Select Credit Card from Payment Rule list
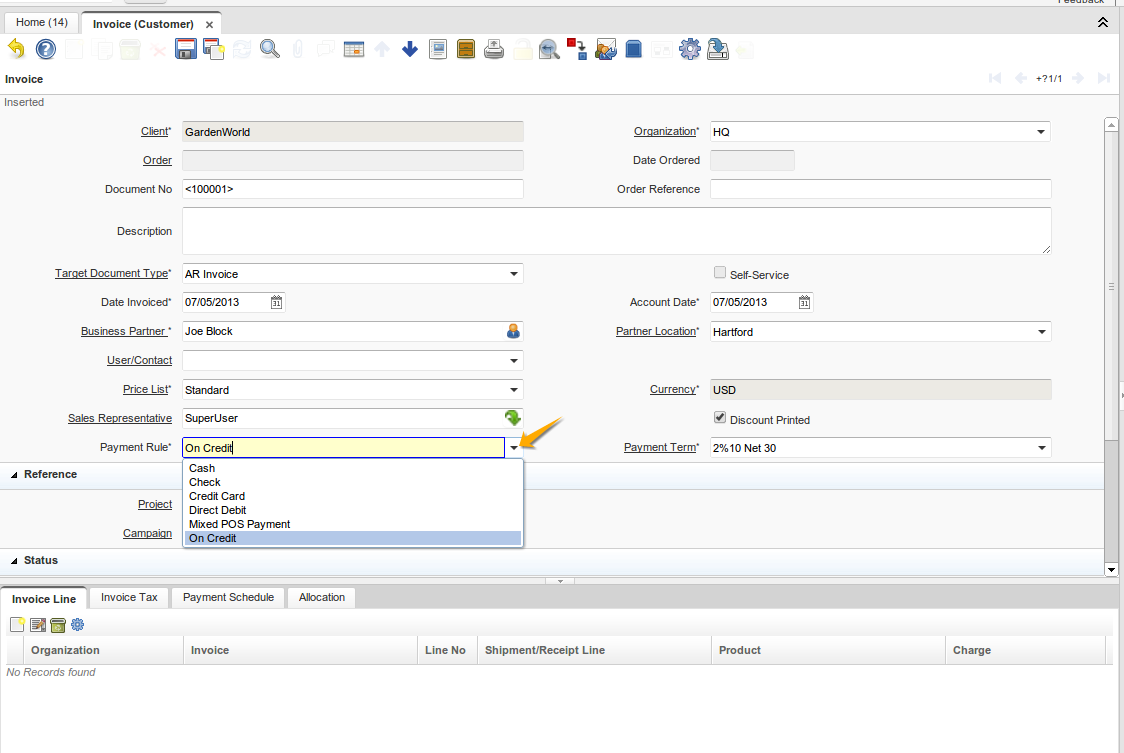This screenshot has height=753, width=1124. (217, 496)
